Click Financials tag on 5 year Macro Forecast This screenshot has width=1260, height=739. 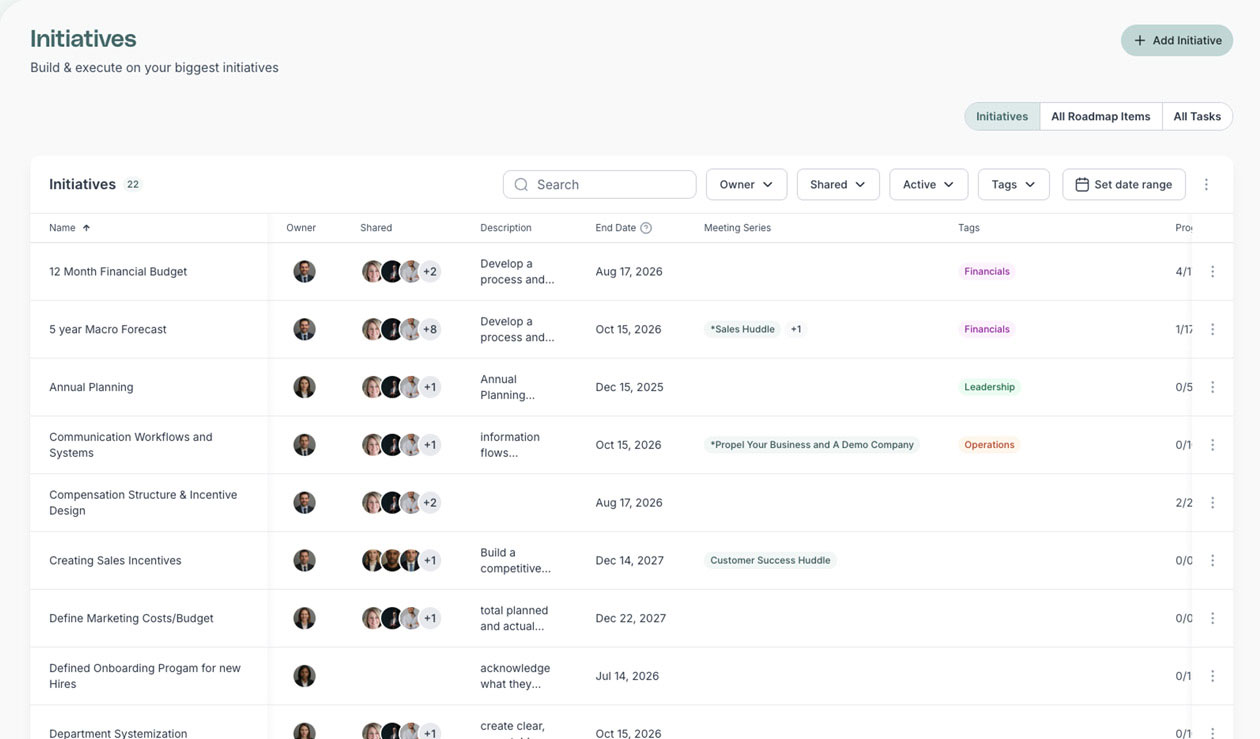[x=987, y=329]
